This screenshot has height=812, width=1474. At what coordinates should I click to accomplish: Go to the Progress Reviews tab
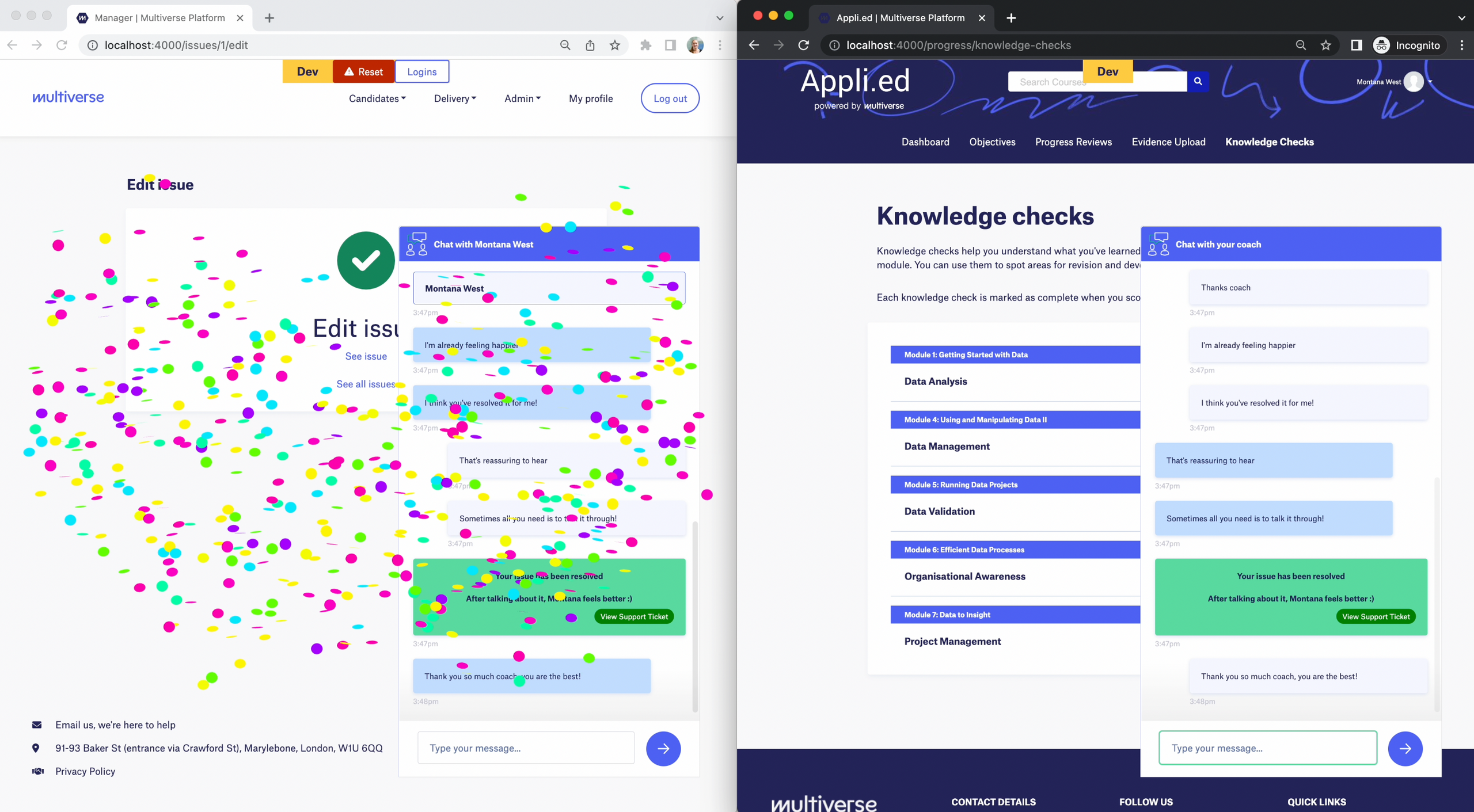click(1073, 142)
